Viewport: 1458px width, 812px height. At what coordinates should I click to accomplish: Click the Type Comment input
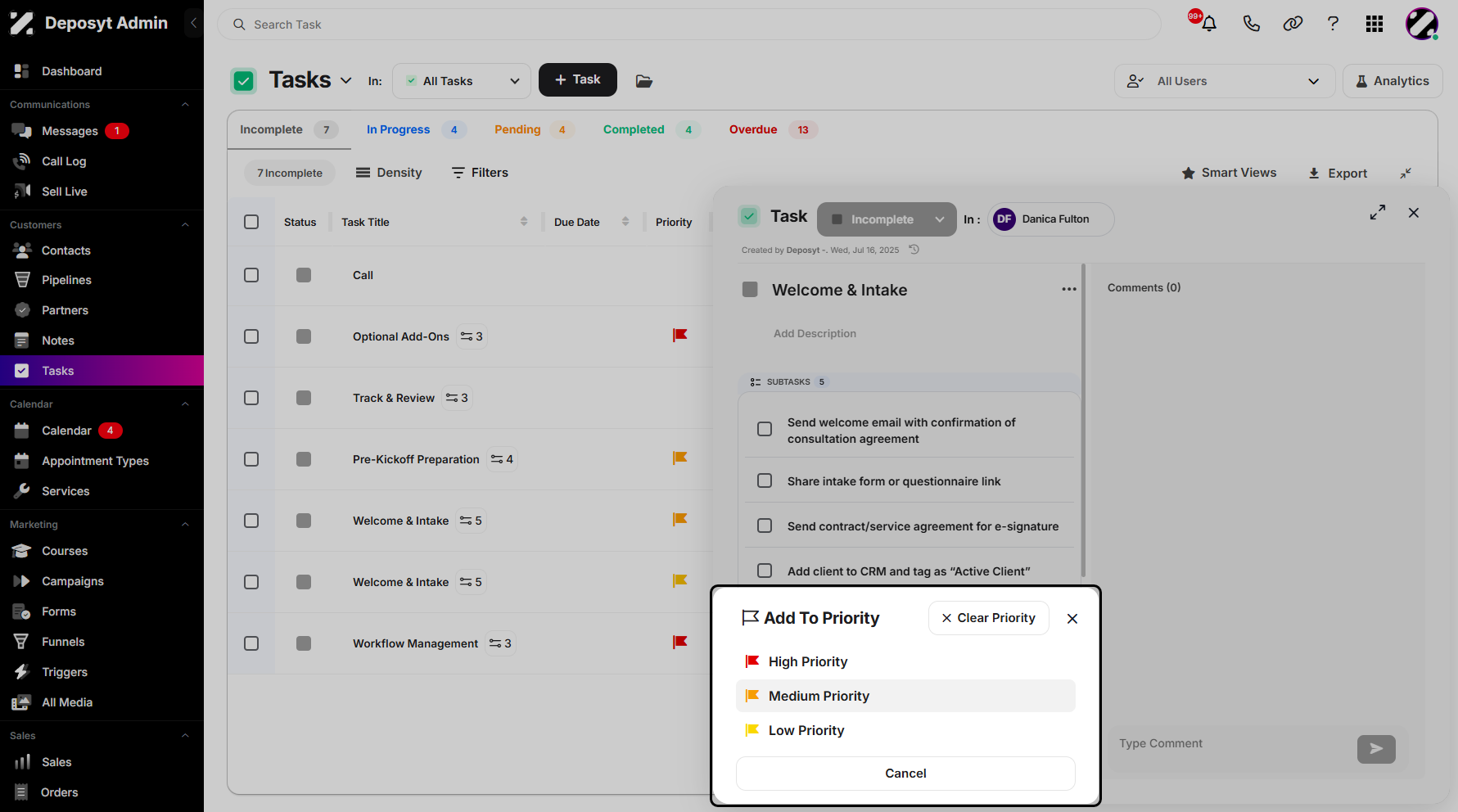[1232, 743]
